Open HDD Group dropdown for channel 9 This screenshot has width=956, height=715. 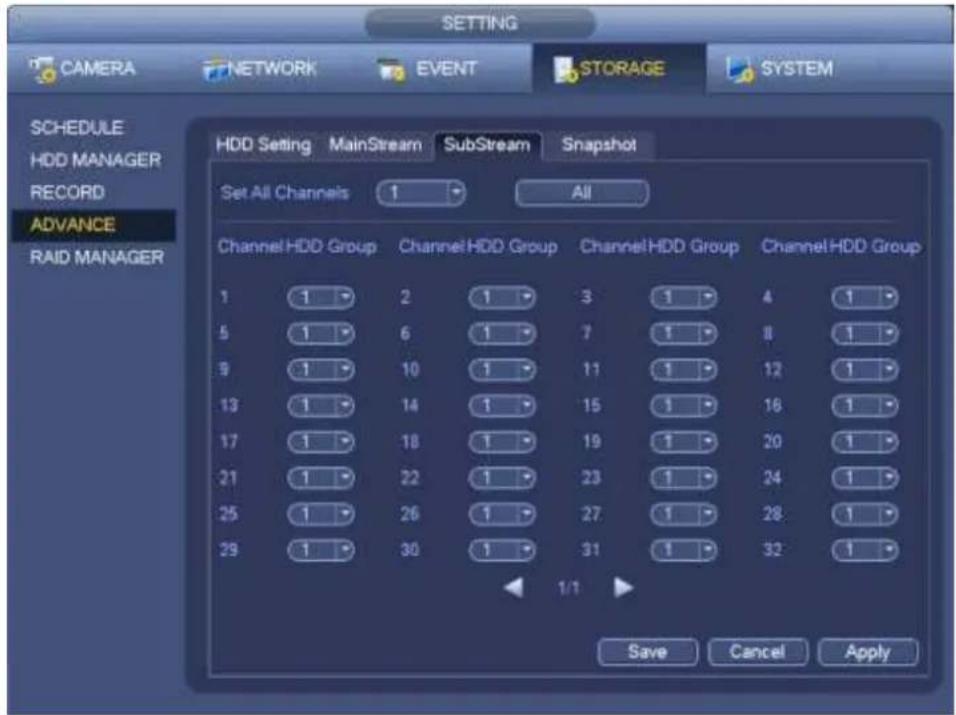[321, 370]
